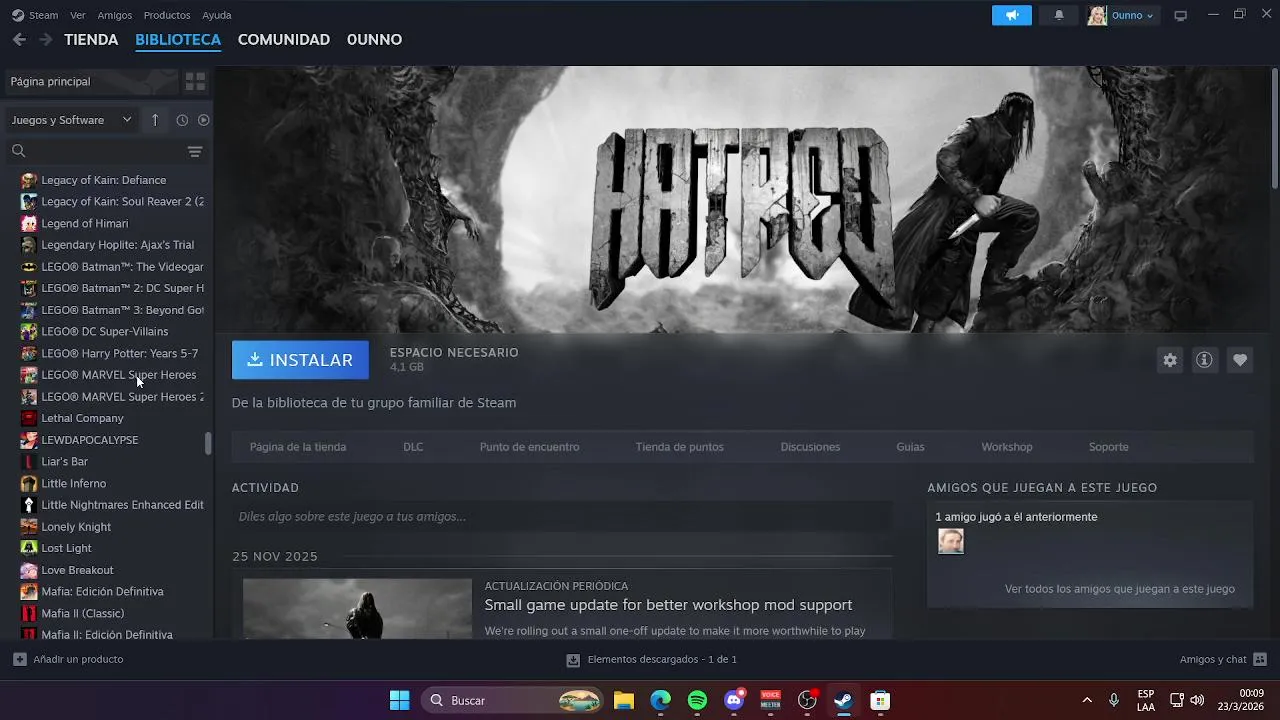Open the Guías link

pos(910,447)
